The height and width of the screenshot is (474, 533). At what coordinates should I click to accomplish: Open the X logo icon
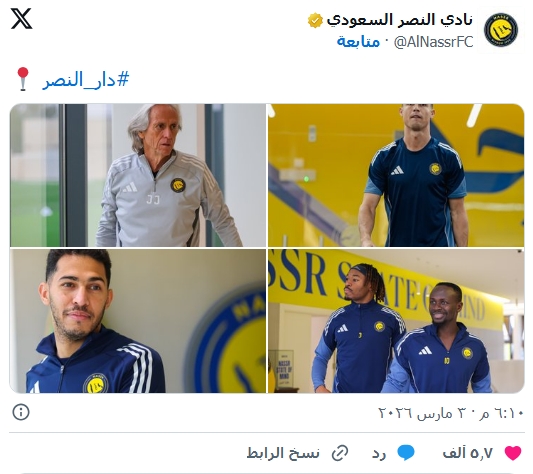(x=21, y=19)
